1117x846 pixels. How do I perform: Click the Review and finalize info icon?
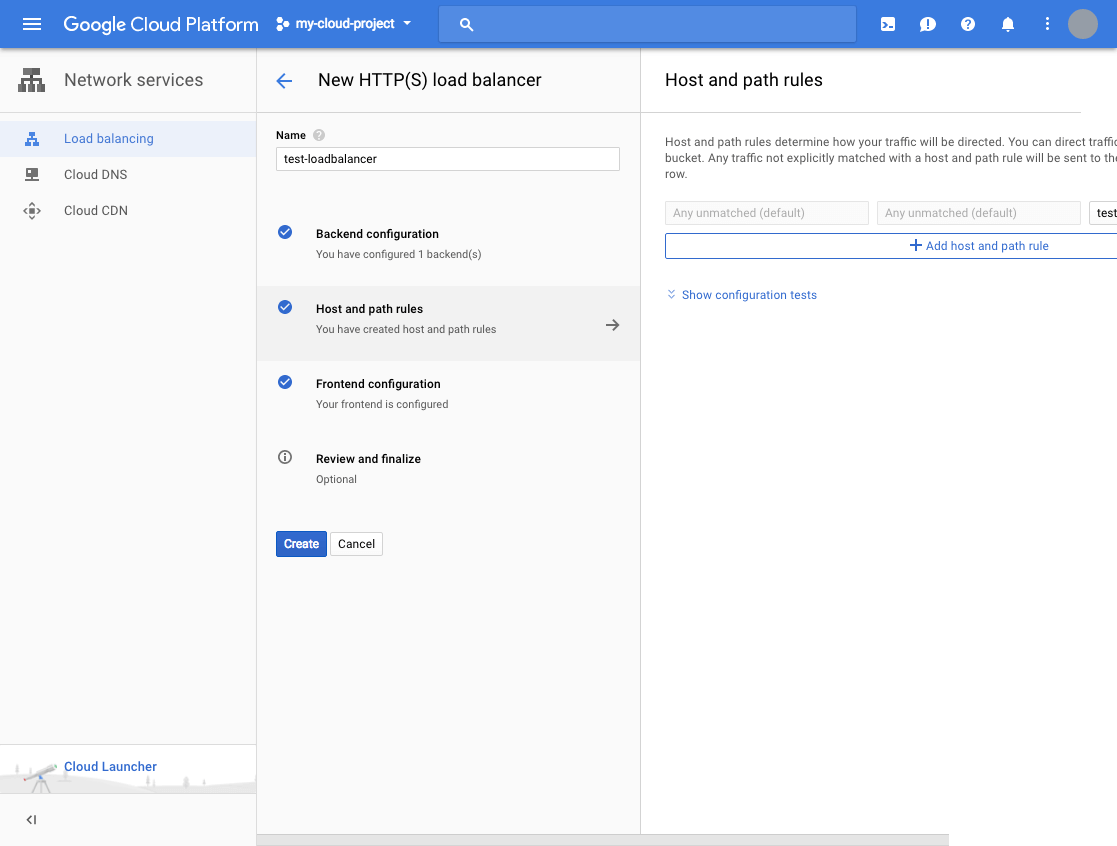pos(285,457)
